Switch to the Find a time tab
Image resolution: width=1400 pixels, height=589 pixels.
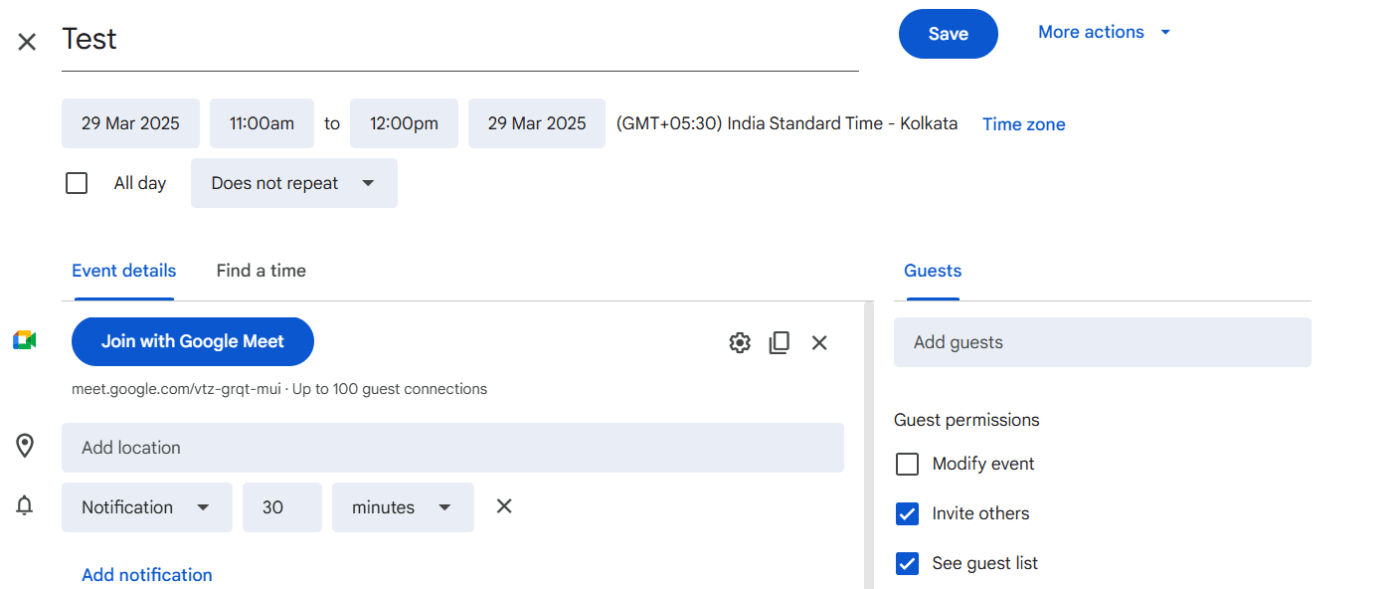pyautogui.click(x=260, y=270)
